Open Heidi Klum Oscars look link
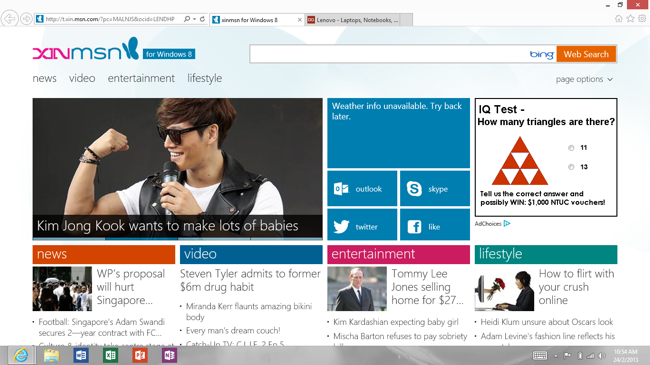 point(547,322)
